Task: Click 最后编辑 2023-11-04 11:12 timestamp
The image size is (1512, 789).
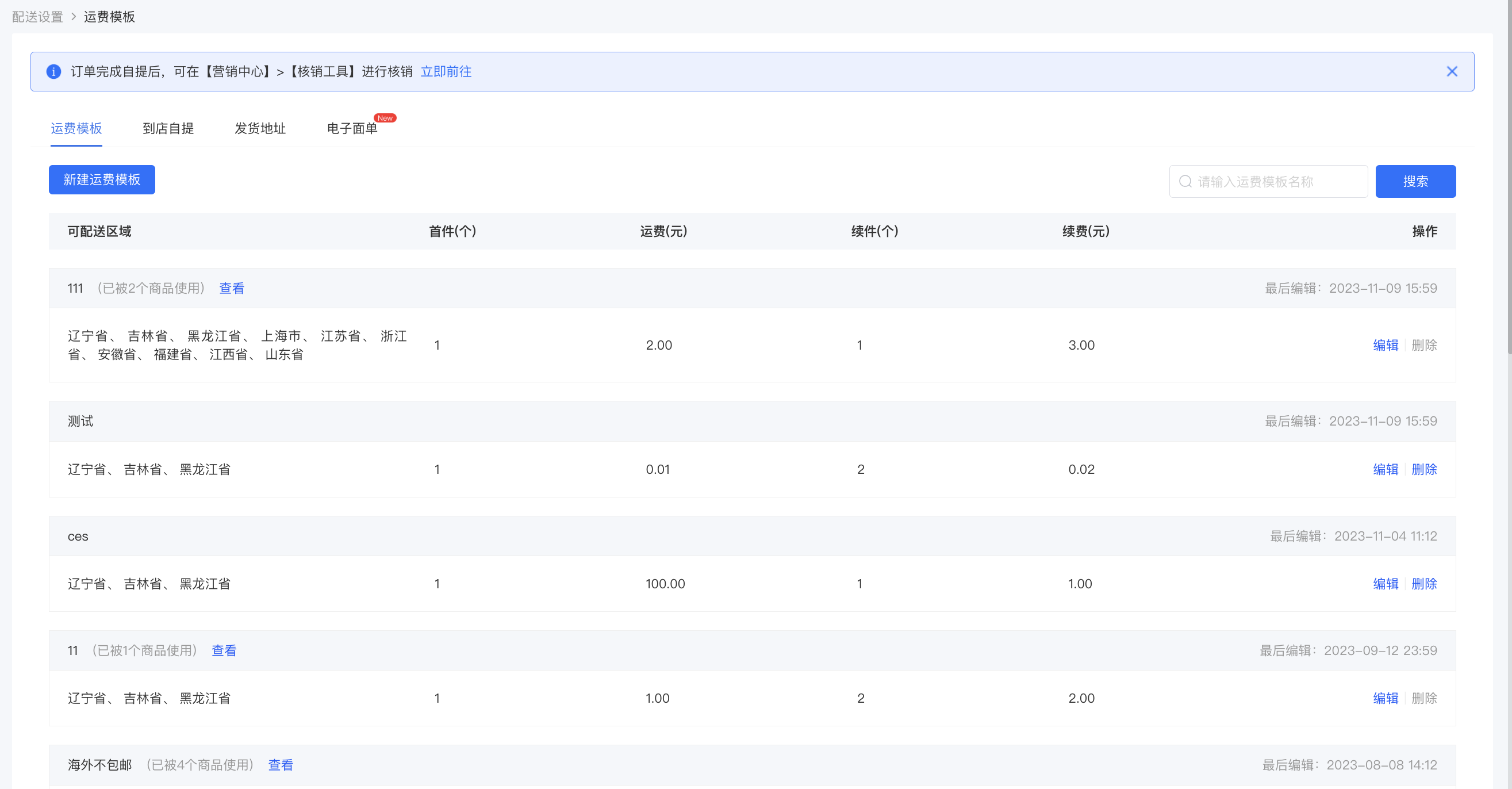Action: point(1353,536)
